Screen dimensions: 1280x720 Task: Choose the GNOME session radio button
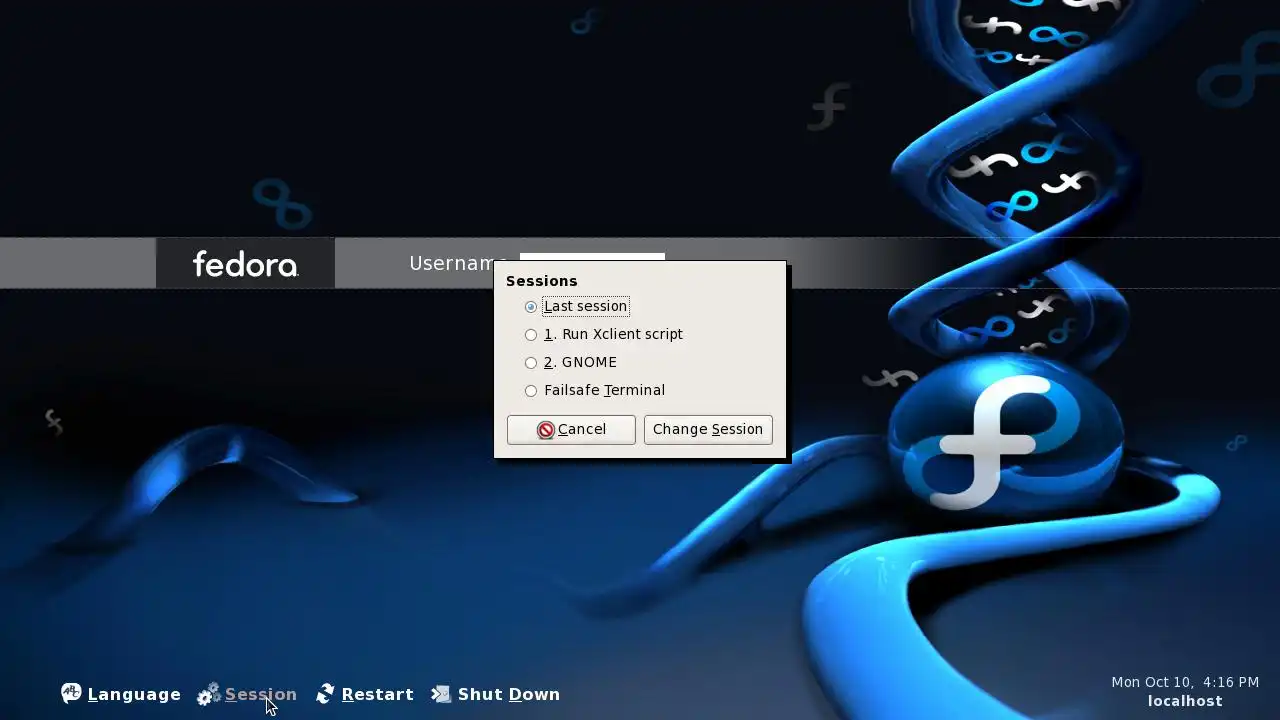coord(531,362)
